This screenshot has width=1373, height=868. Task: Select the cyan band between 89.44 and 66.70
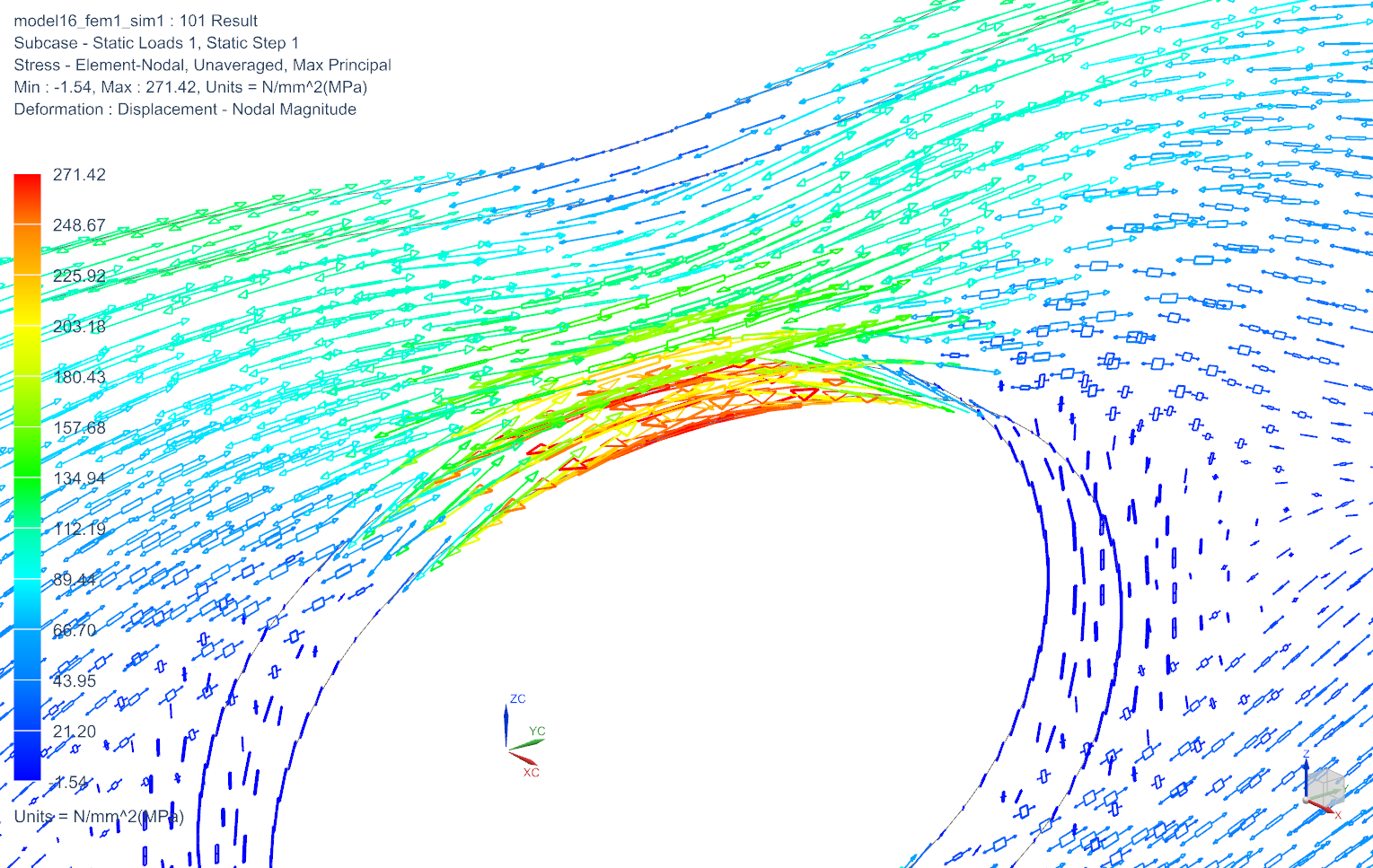click(x=27, y=604)
